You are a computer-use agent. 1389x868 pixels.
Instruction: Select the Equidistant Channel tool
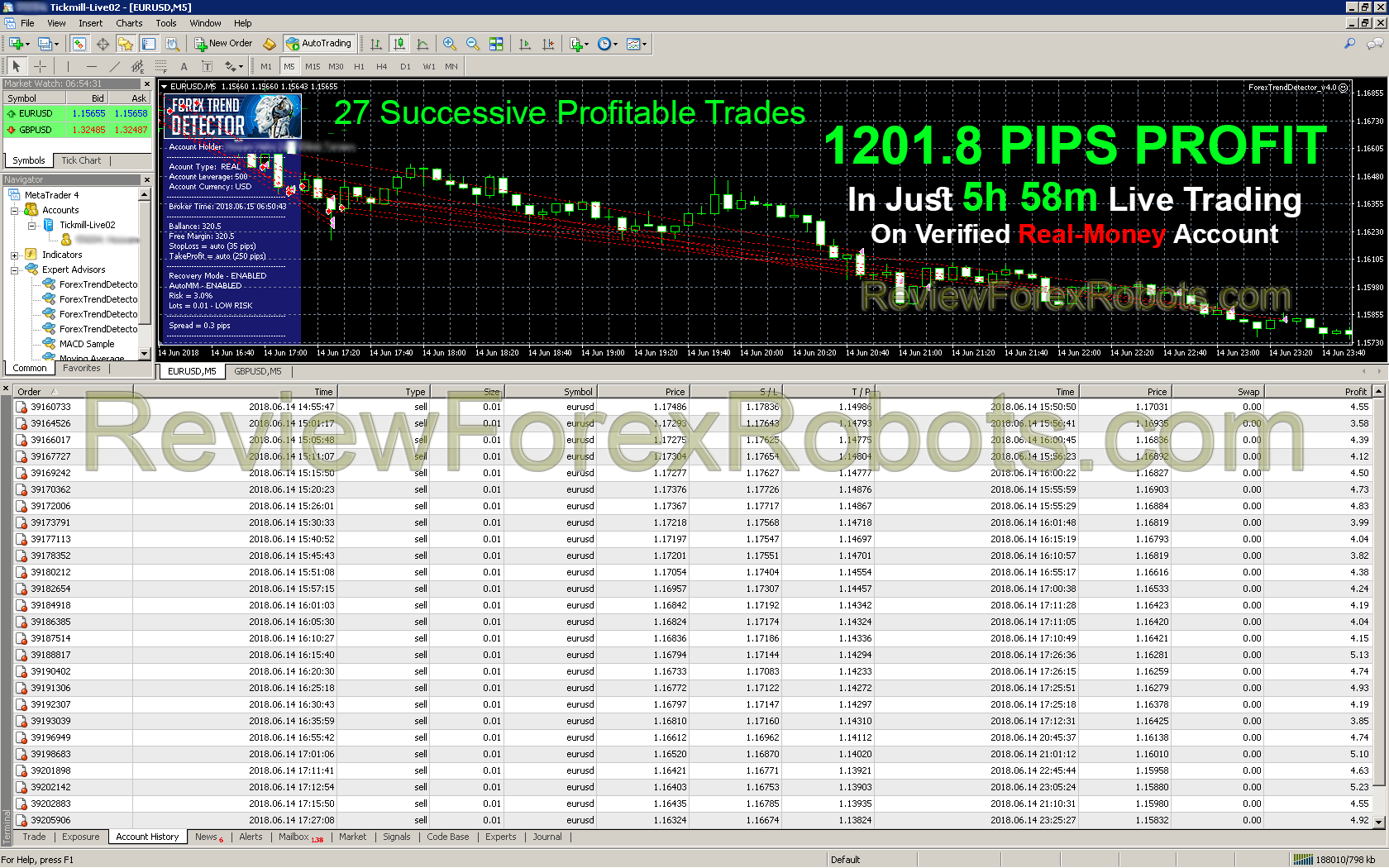click(x=137, y=66)
